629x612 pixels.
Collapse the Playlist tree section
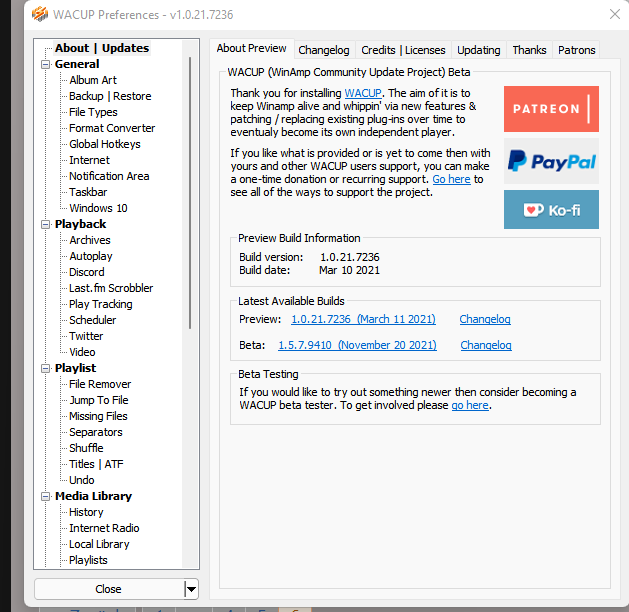tap(46, 368)
